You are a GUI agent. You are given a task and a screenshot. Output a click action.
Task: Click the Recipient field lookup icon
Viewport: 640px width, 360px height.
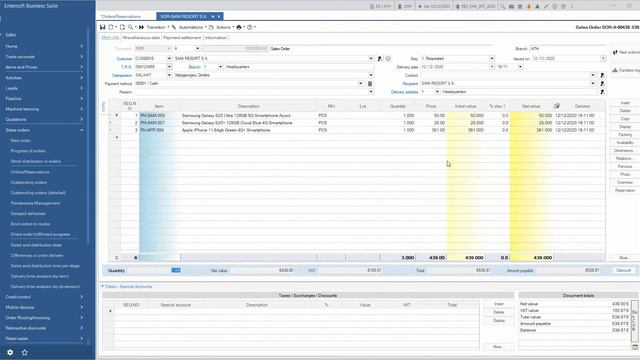[x=602, y=84]
